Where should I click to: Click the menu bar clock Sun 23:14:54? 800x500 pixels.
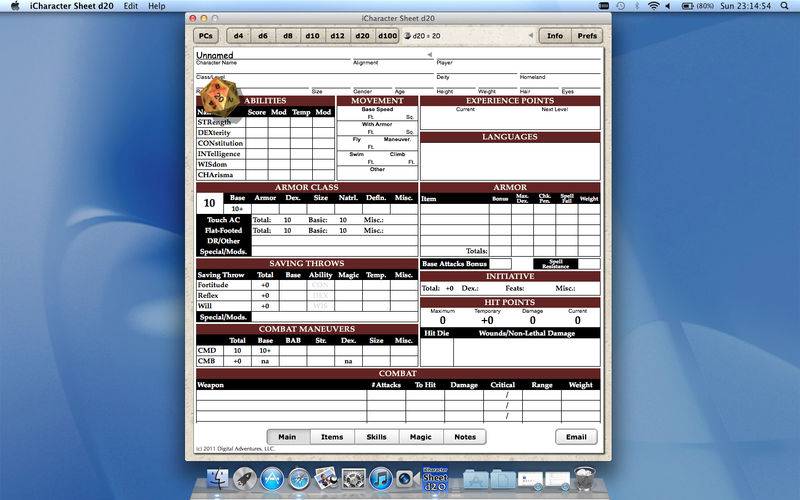pyautogui.click(x=745, y=6)
